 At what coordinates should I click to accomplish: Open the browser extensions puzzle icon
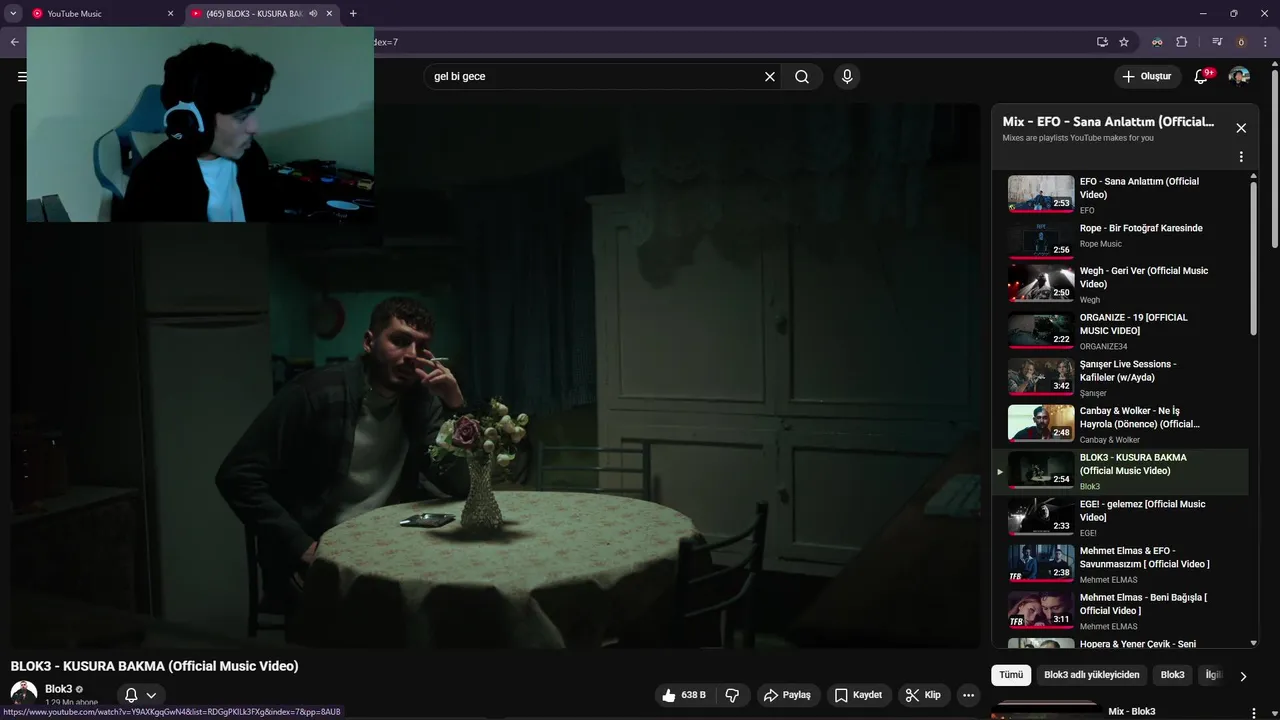point(1181,42)
